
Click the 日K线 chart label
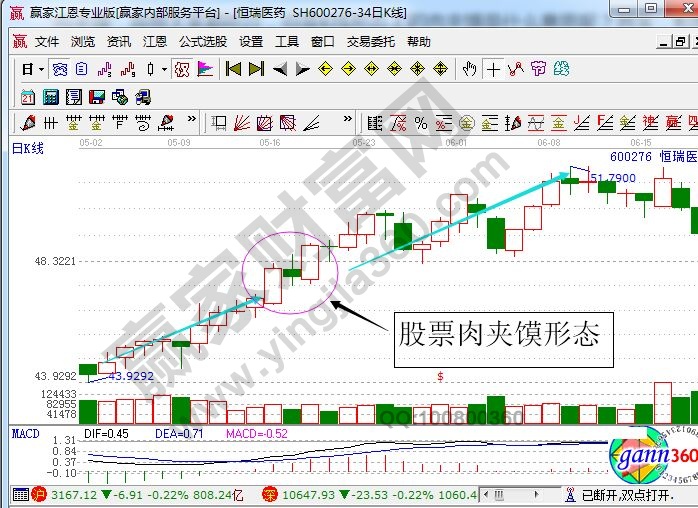tap(28, 148)
